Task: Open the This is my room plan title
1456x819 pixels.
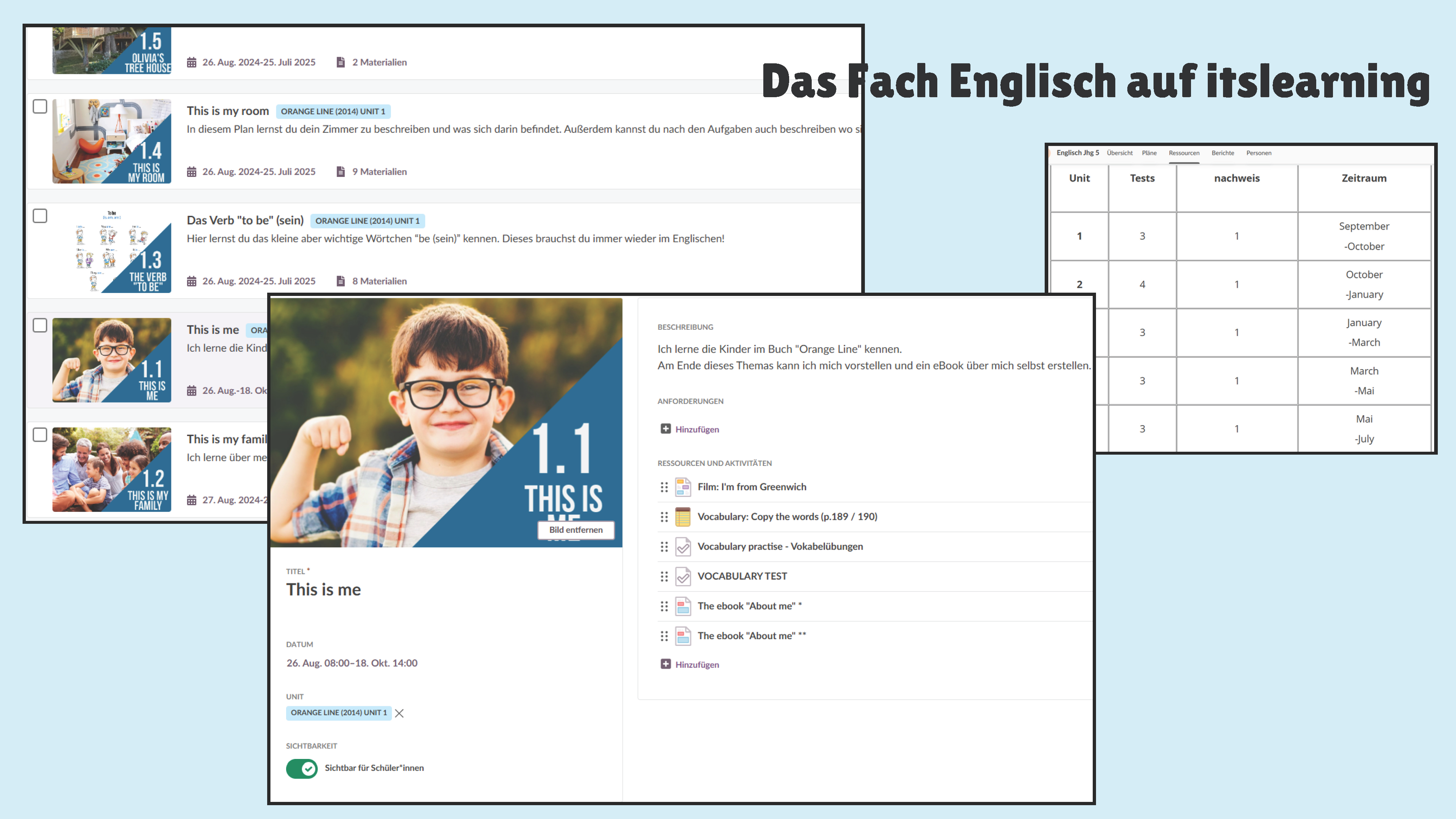Action: pos(228,111)
